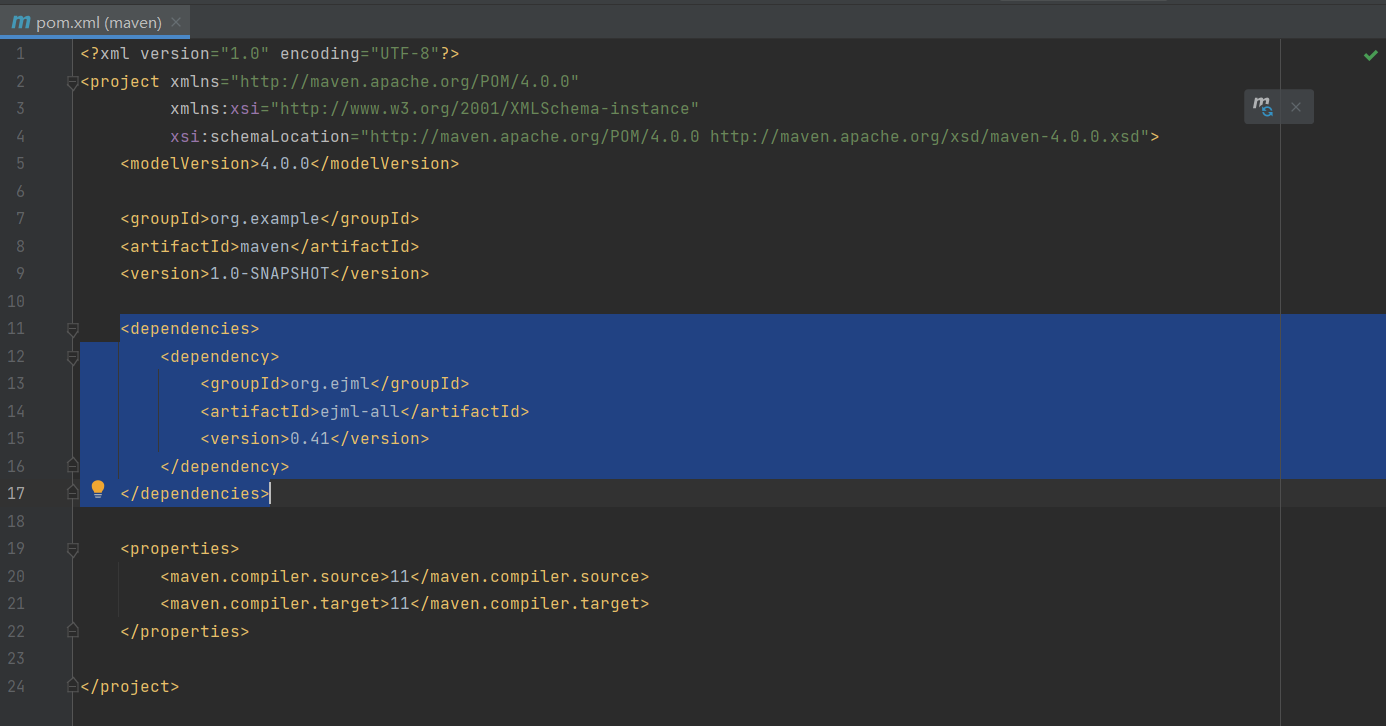
Task: Close the pom.xml (maven) editor tab
Action: [176, 22]
